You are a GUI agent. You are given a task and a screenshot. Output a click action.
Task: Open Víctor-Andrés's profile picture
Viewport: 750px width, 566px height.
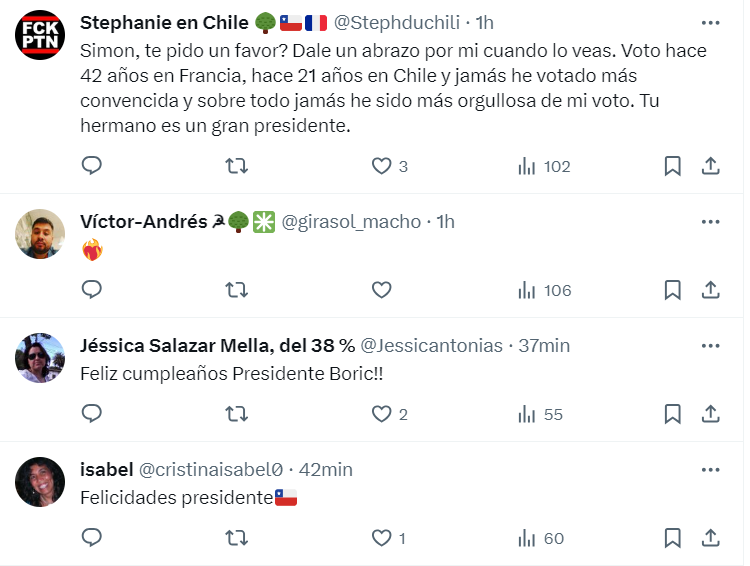tap(40, 234)
